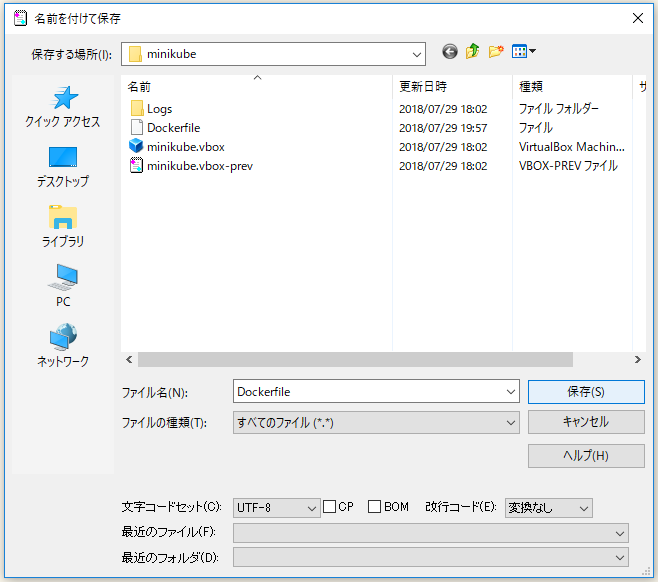Image resolution: width=658 pixels, height=582 pixels.
Task: Open PC in sidebar
Action: point(63,286)
